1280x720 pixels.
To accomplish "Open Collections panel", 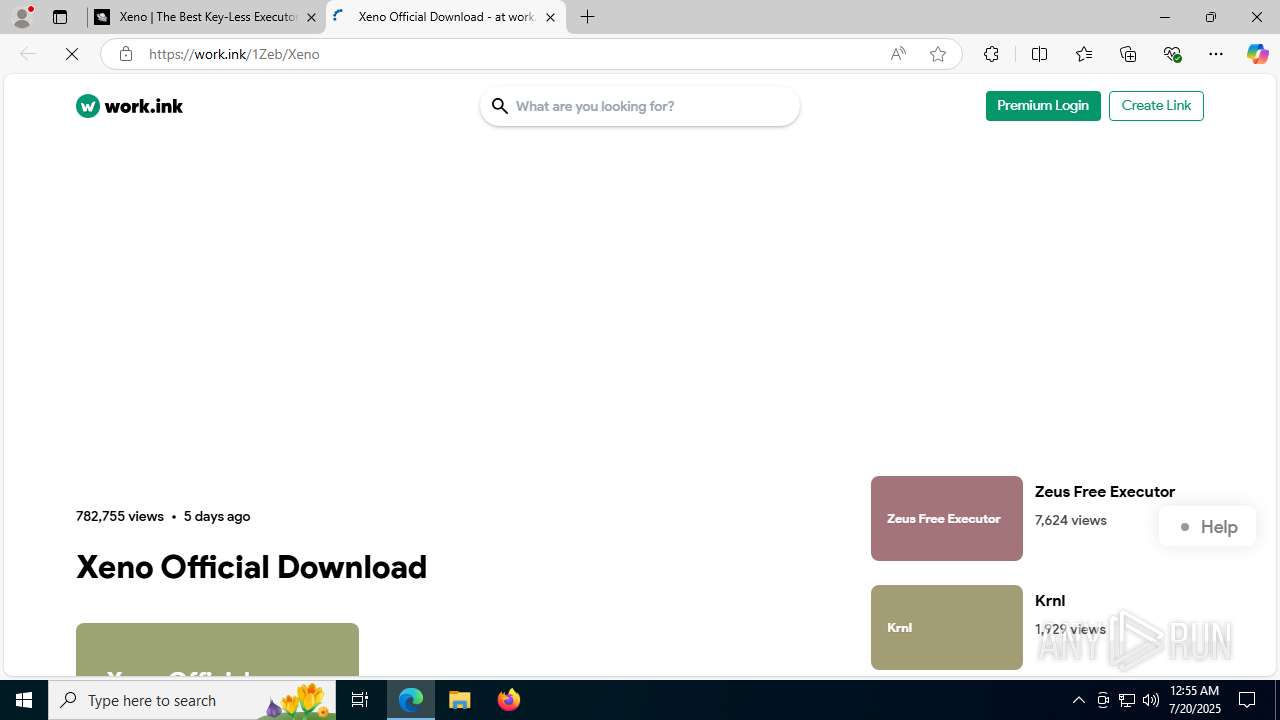I will [x=1128, y=54].
